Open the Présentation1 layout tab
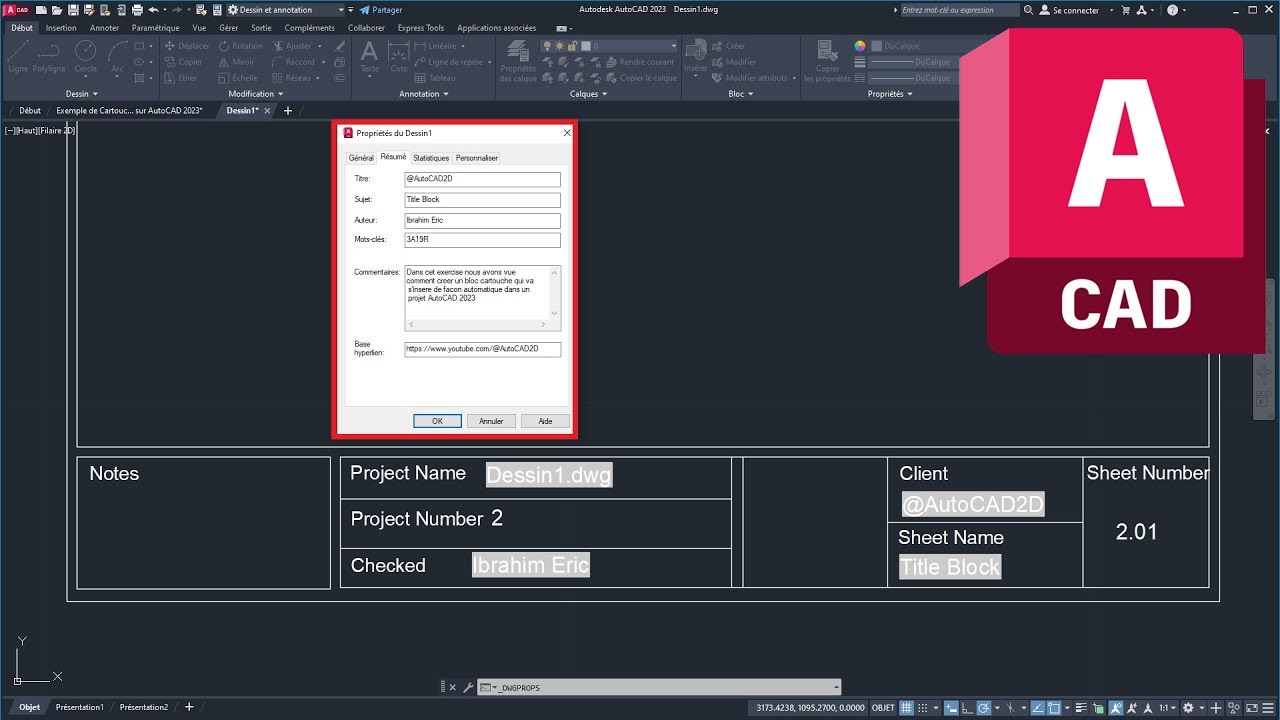The image size is (1280, 720). 79,707
